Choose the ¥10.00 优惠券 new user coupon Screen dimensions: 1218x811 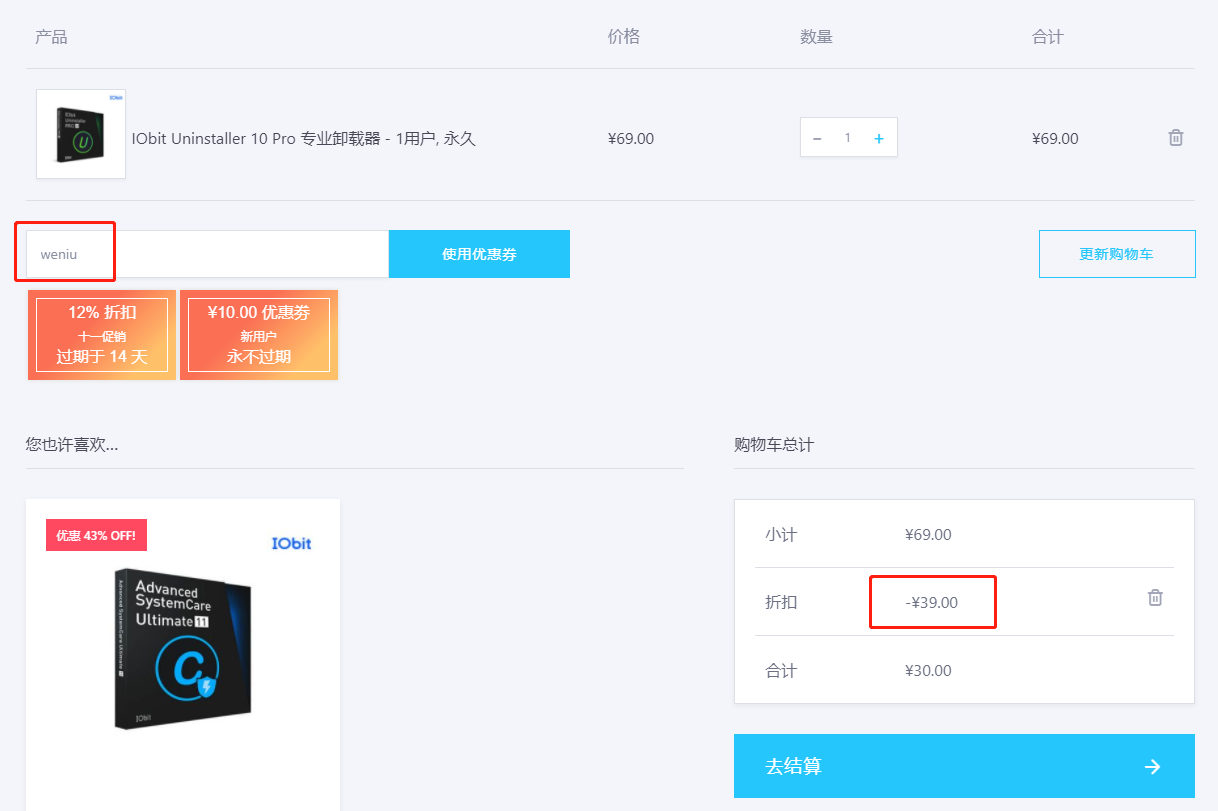point(259,335)
